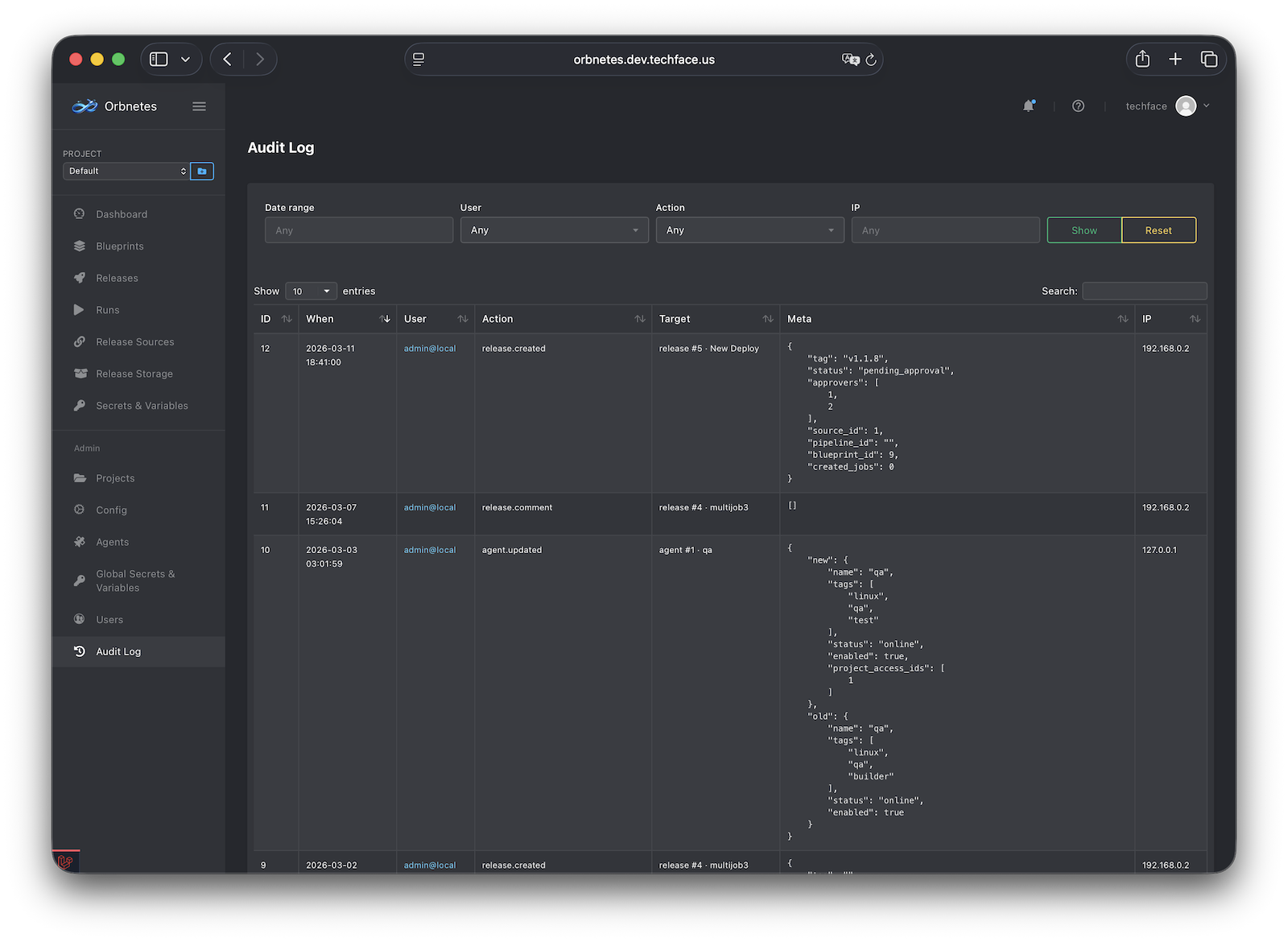Open the notification bell
Viewport: 1288px width, 942px height.
point(1029,105)
